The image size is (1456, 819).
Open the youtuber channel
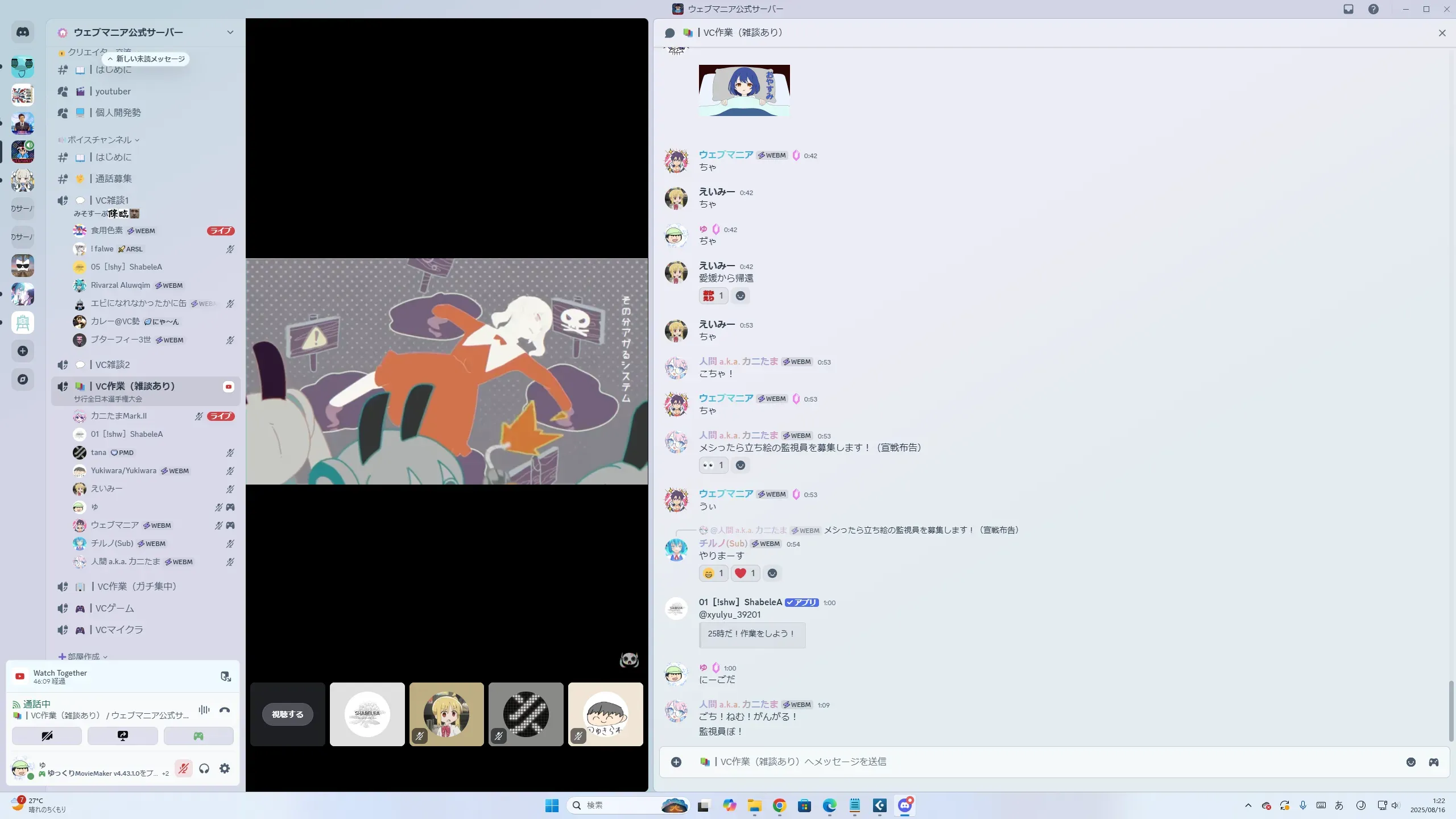[x=113, y=92]
